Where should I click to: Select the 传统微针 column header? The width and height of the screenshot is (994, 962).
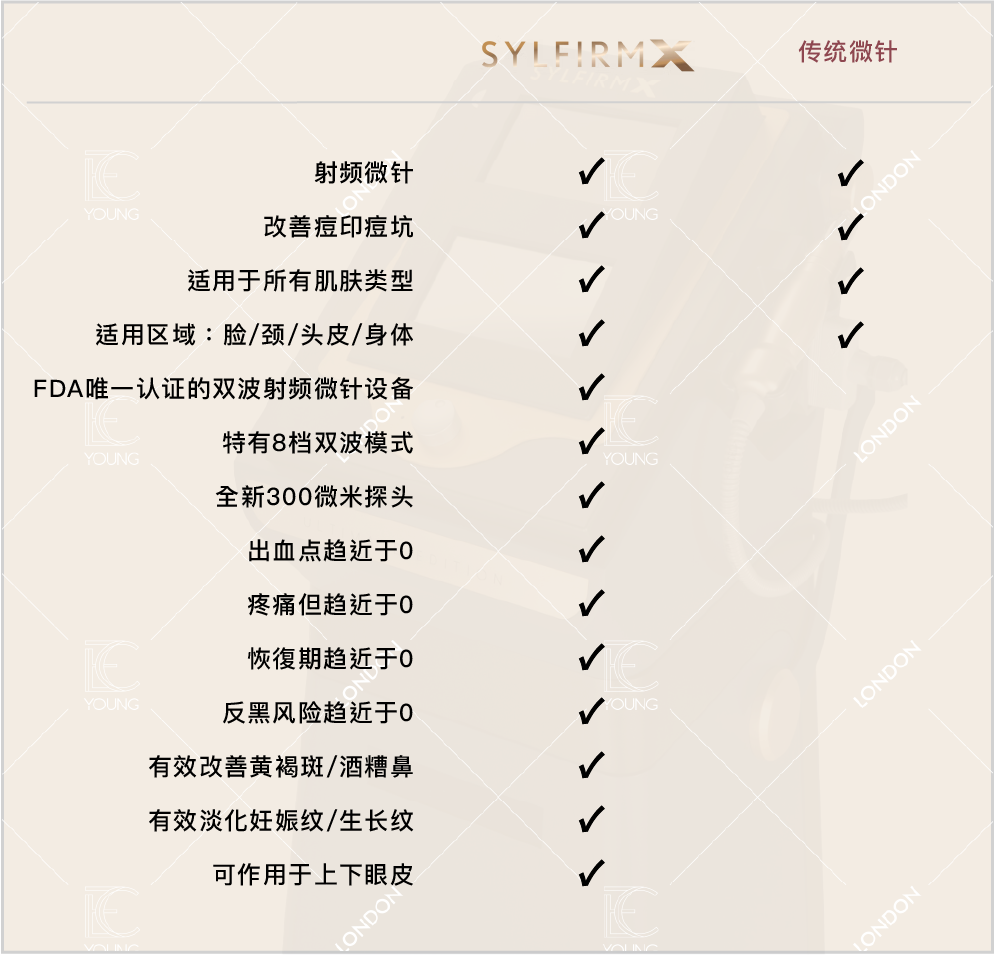click(847, 53)
